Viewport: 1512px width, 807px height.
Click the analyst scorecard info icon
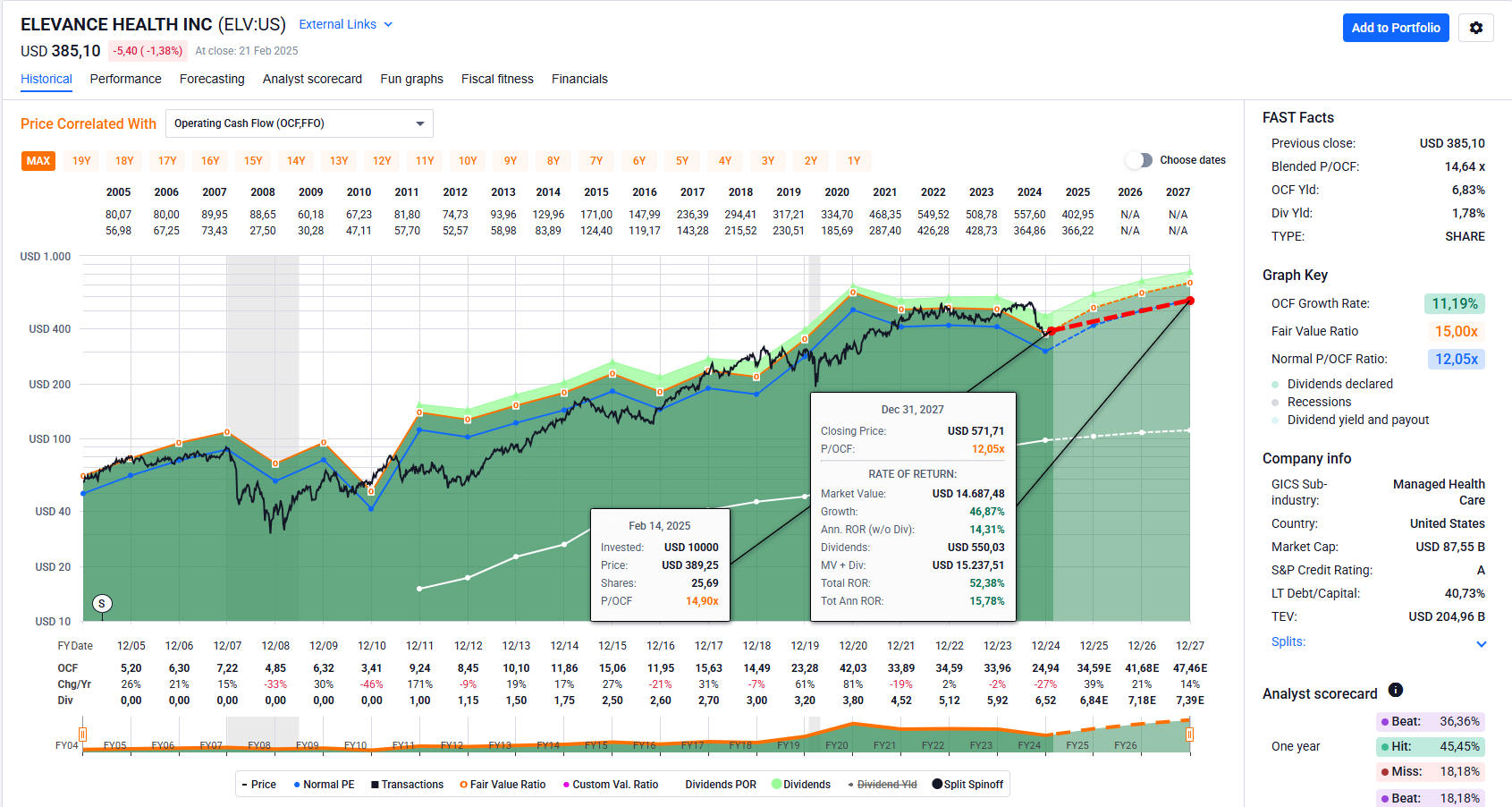[x=1395, y=690]
